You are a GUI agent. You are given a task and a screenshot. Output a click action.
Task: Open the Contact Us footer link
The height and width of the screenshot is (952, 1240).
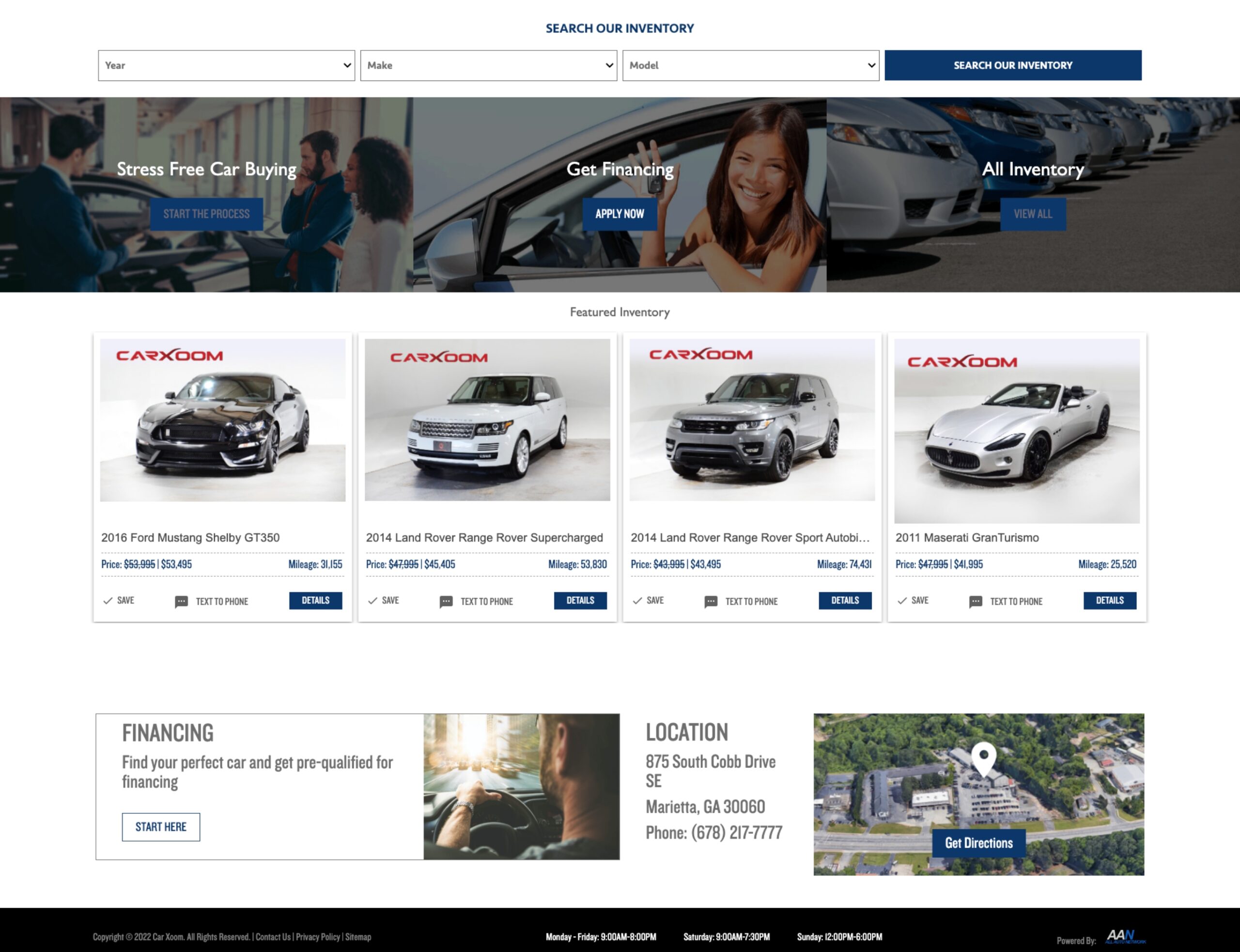click(273, 936)
